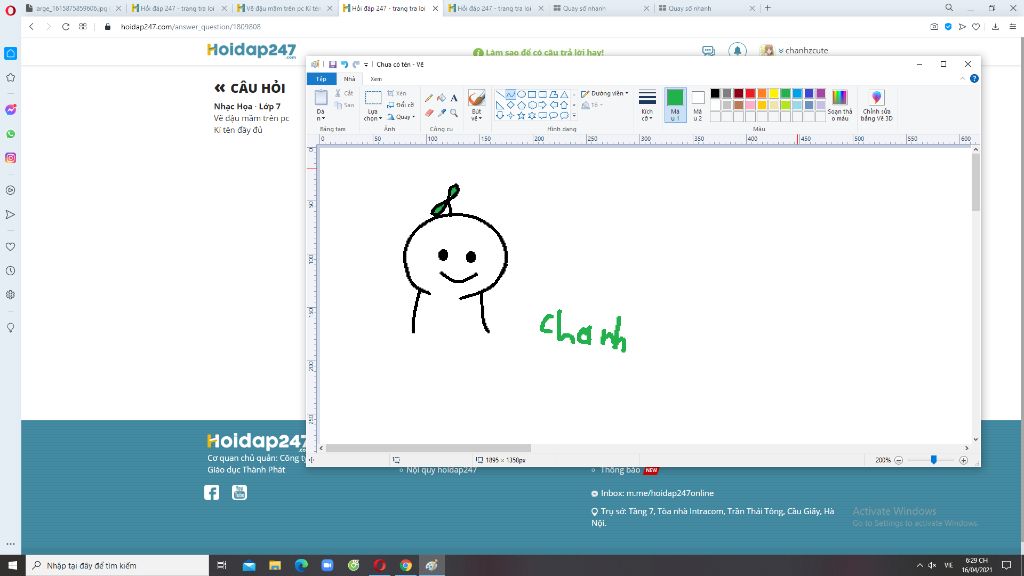Viewport: 1024px width, 576px height.
Task: Select the Oval shape in shapes gallery
Action: click(x=521, y=94)
